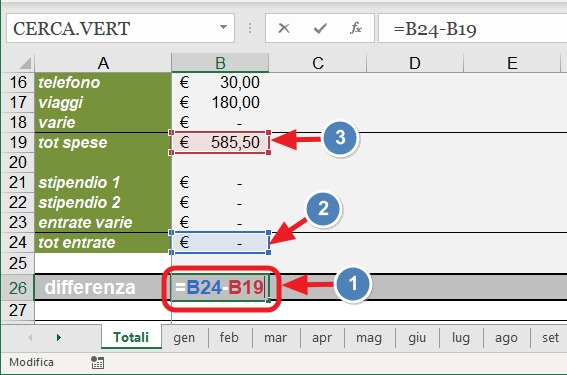
Task: Select row 24 header
Action: [18, 242]
